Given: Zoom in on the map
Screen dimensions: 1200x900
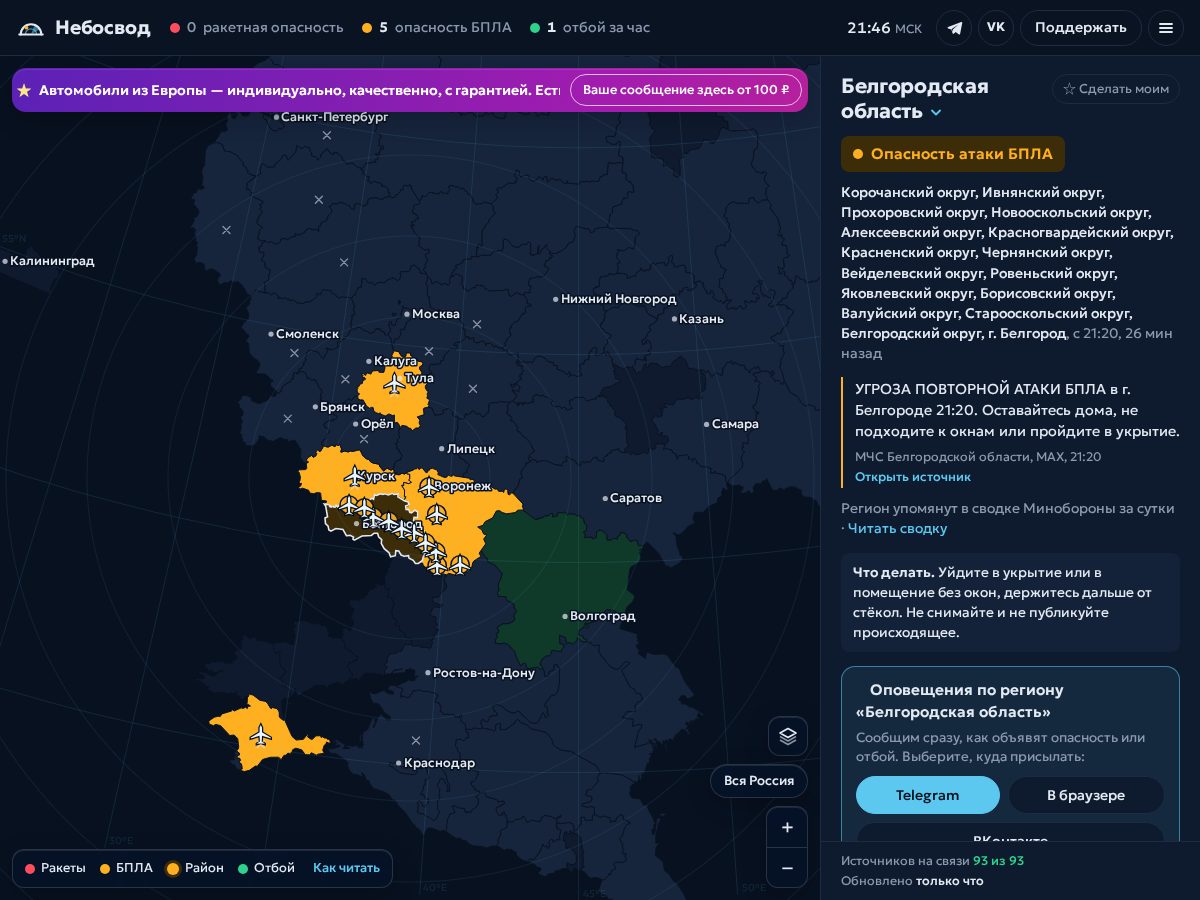Looking at the screenshot, I should tap(787, 827).
